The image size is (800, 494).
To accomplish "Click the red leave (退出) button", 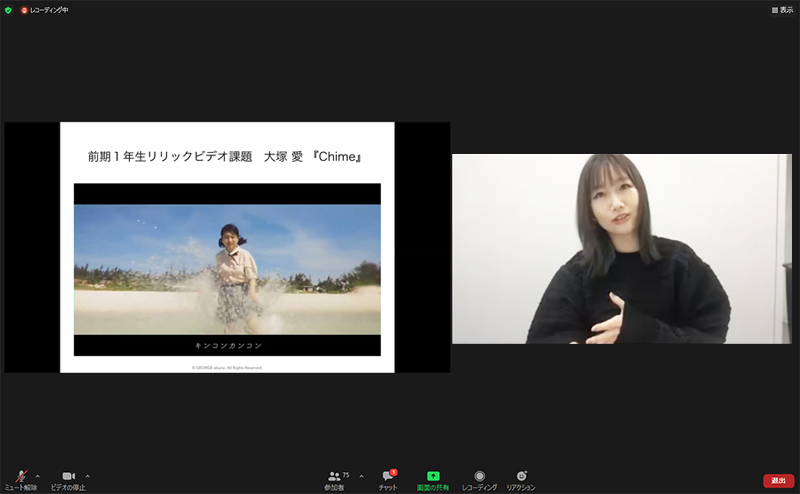I will [778, 480].
